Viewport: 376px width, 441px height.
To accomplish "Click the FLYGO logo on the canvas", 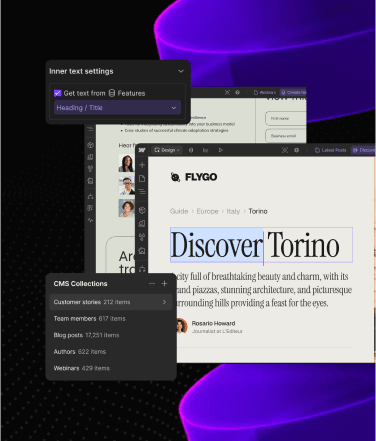I will pos(194,177).
